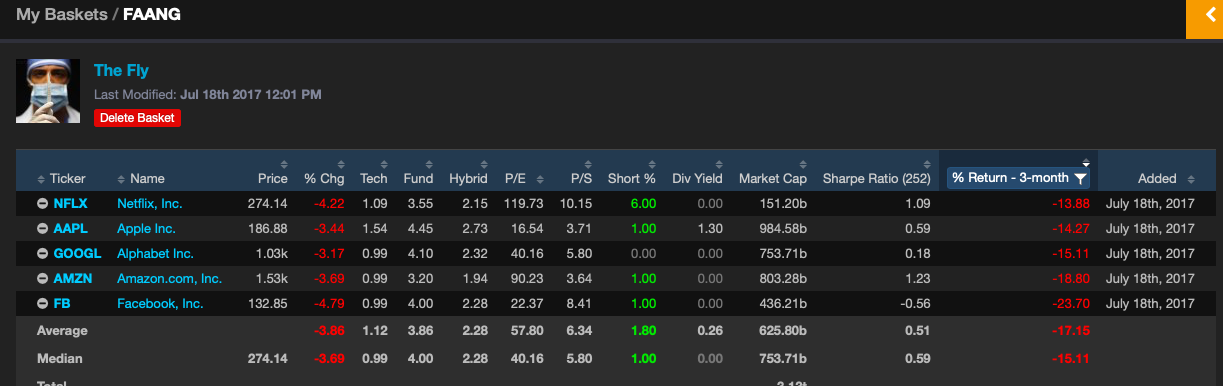Image resolution: width=1223 pixels, height=386 pixels.
Task: Click the FAANG basket title
Action: tap(152, 15)
